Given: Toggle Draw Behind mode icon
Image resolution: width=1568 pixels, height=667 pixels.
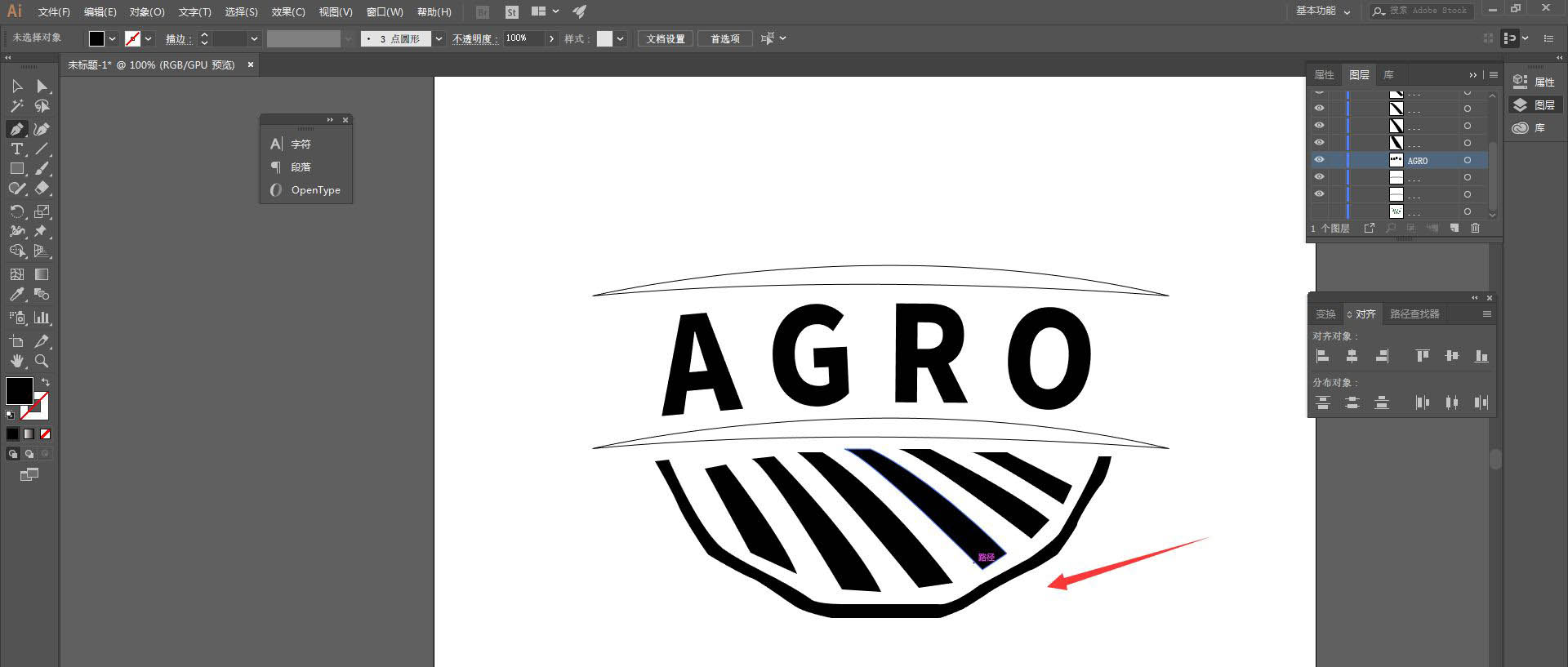Looking at the screenshot, I should tap(29, 453).
